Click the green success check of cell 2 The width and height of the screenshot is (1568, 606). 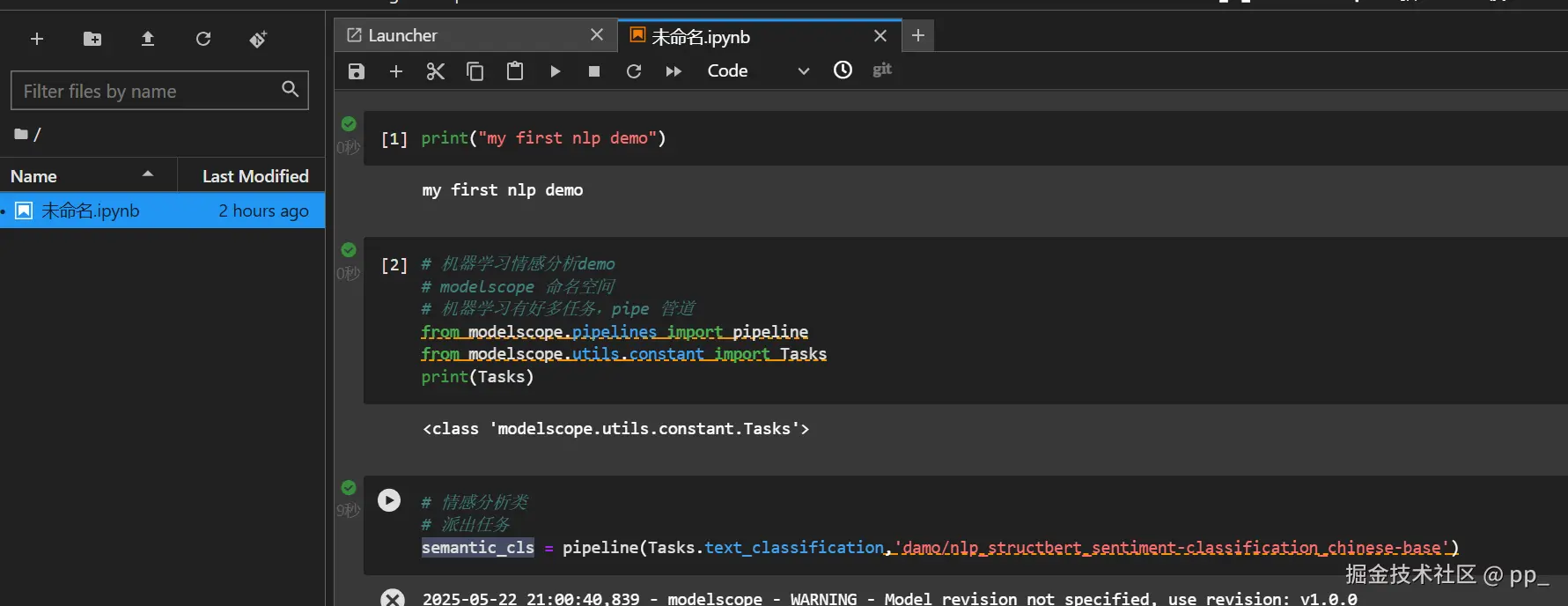[x=349, y=249]
